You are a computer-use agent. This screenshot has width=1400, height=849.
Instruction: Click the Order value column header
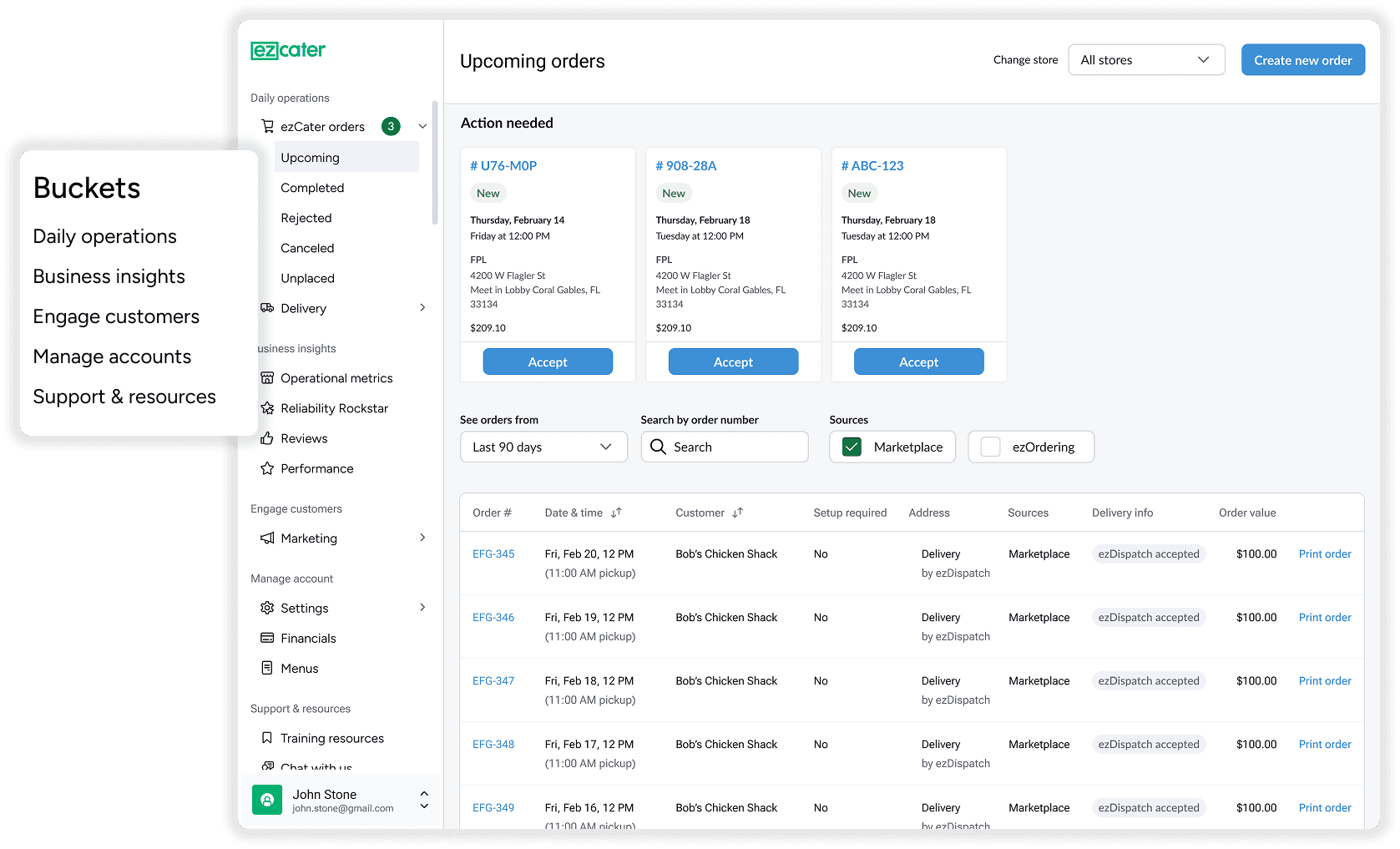coord(1247,513)
